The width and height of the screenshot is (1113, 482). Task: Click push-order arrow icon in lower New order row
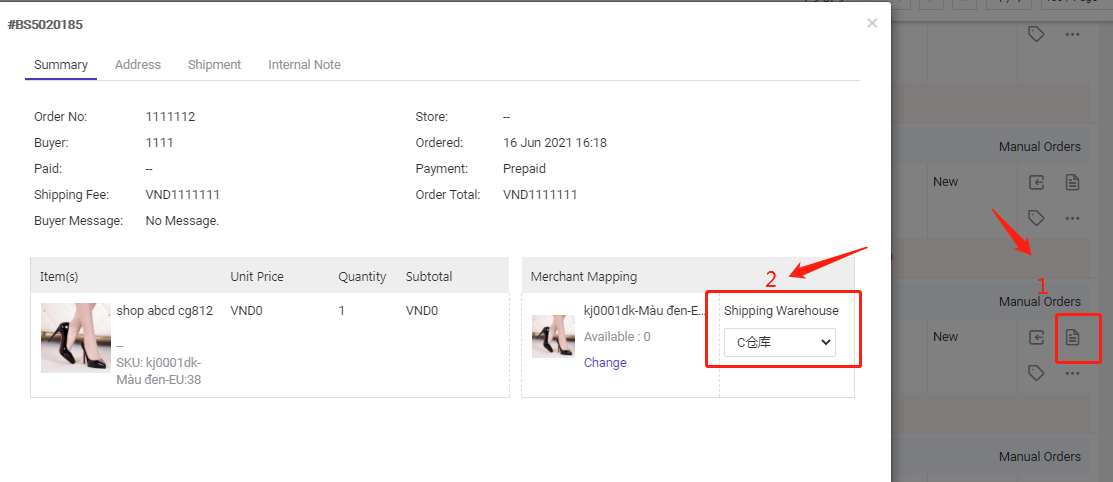point(1037,337)
